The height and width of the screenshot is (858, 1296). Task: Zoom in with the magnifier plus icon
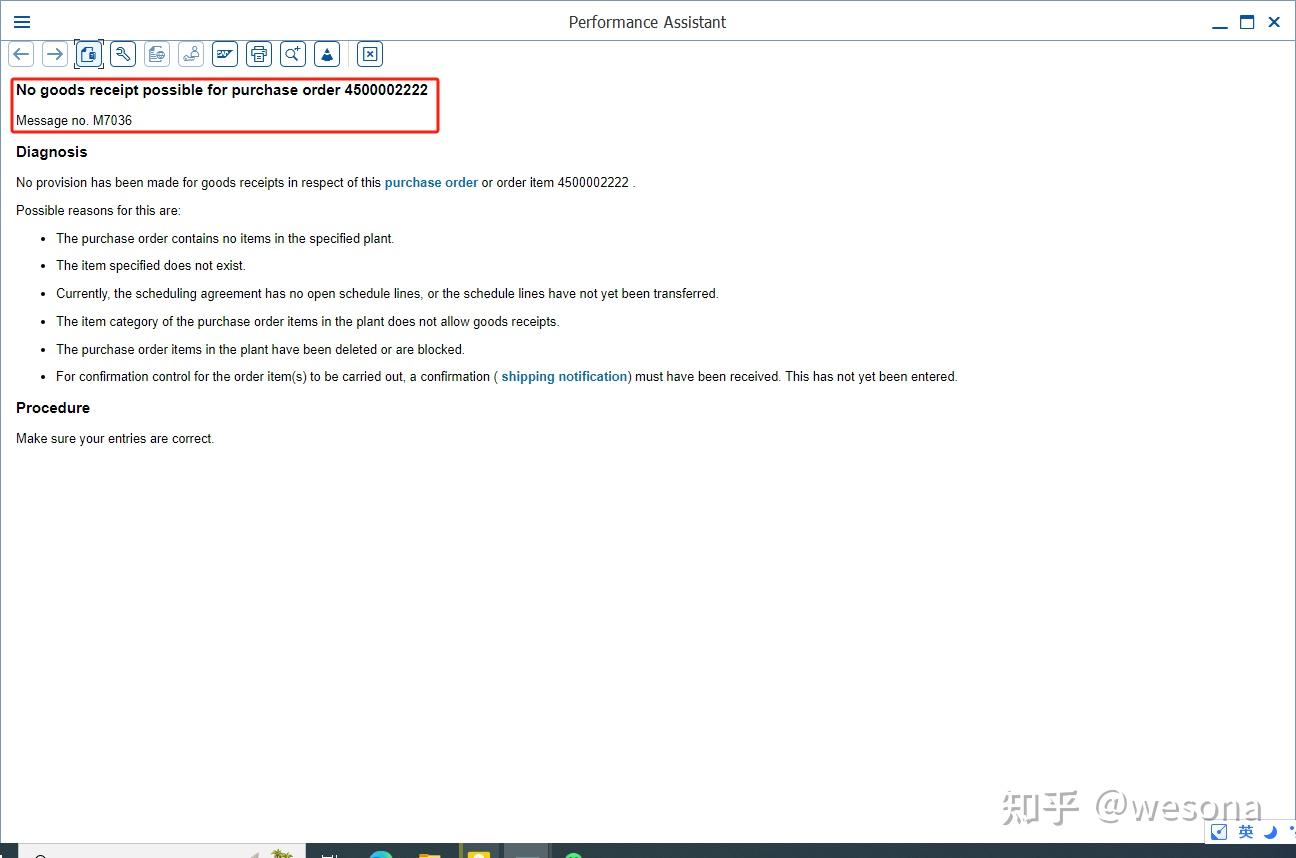click(x=292, y=54)
